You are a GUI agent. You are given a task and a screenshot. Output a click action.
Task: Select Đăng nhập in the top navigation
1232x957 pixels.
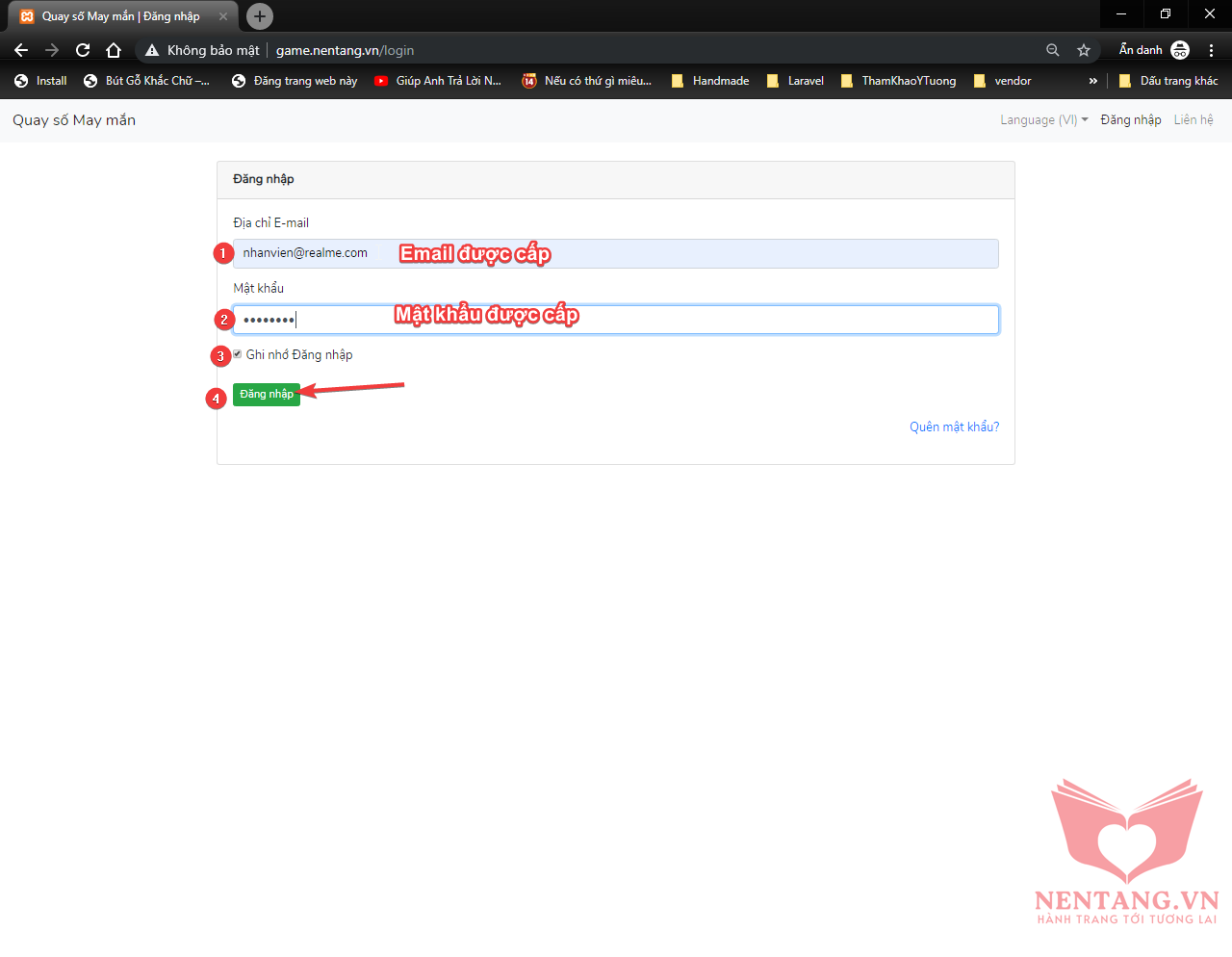click(1130, 120)
